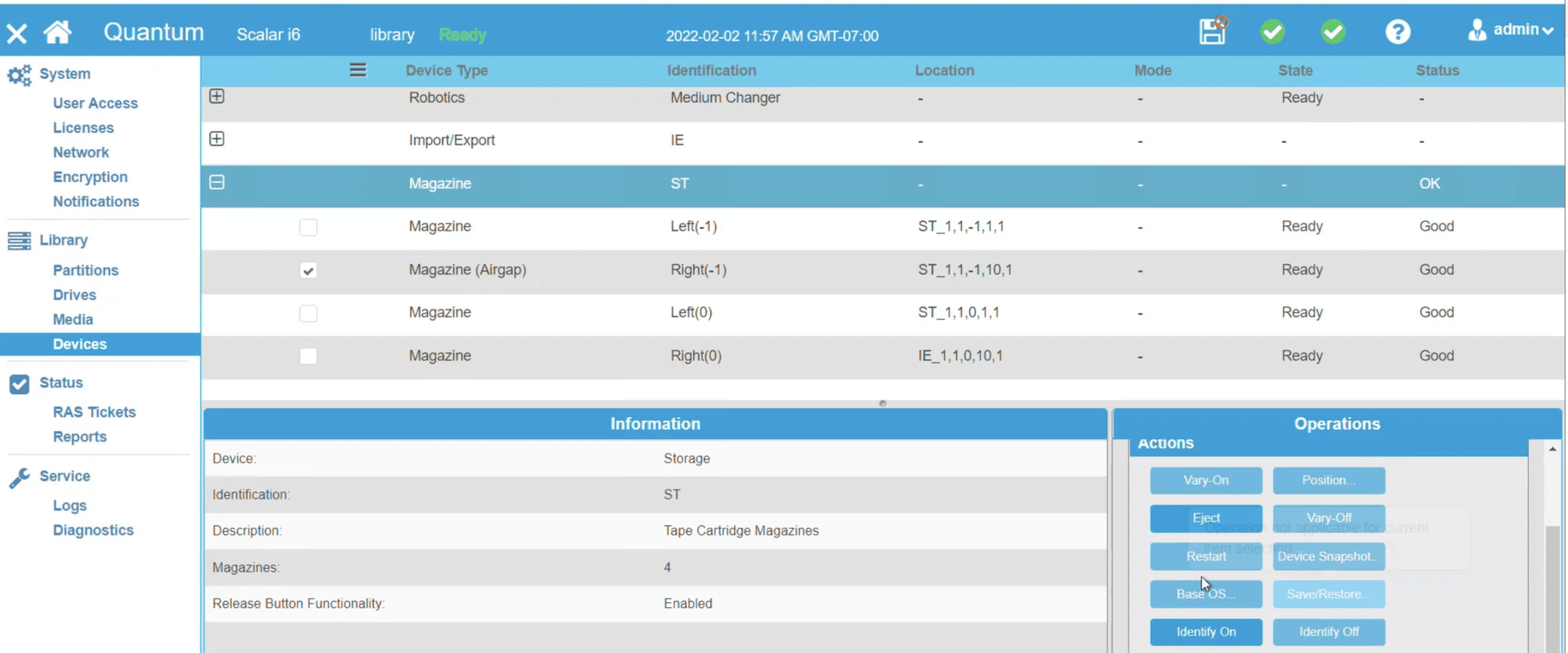The image size is (1568, 653).
Task: Open Reports page
Action: pos(80,437)
